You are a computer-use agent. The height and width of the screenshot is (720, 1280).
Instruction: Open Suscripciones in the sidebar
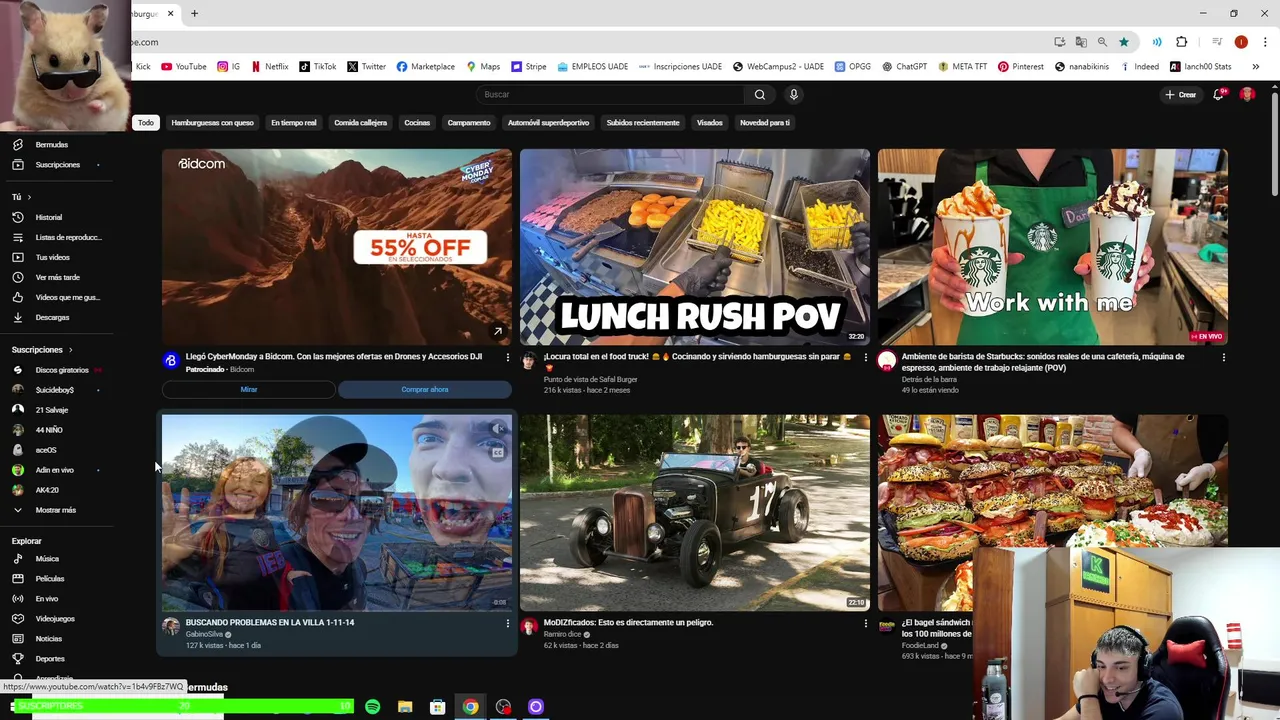[57, 165]
